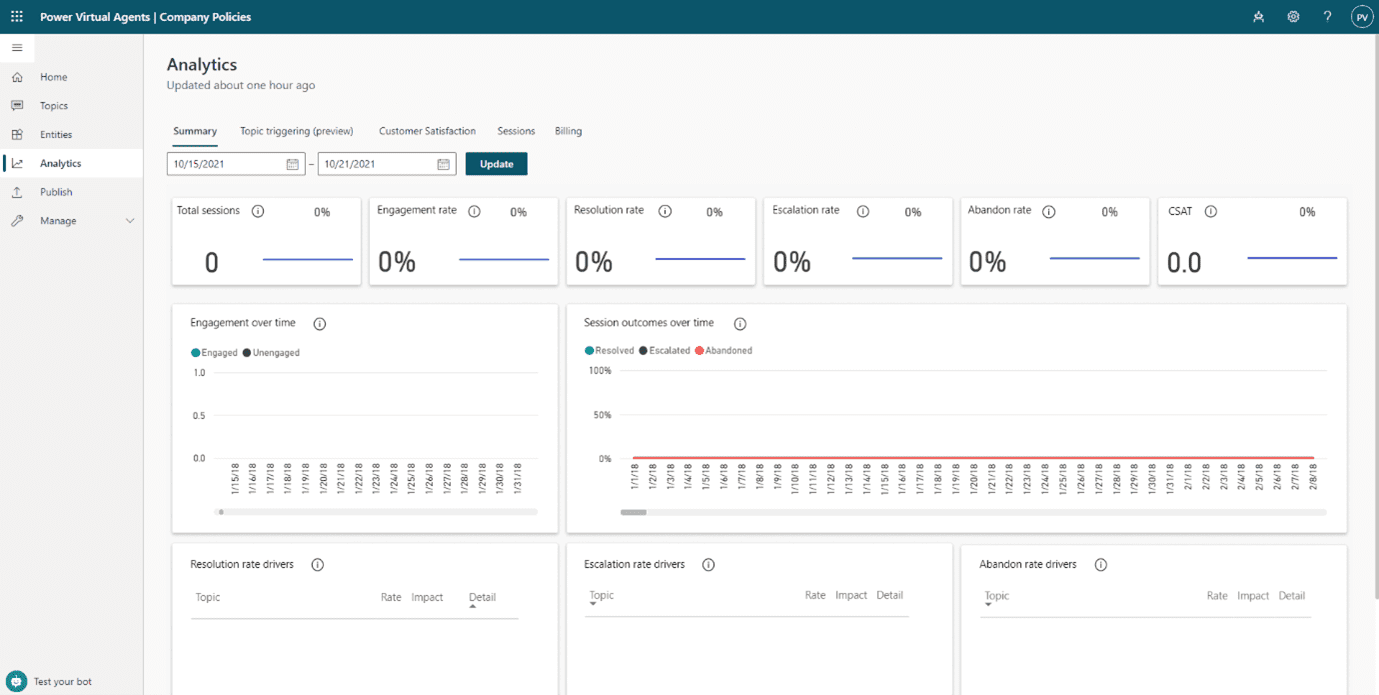Show info for Resolution rate card
1379x695 pixels.
point(665,211)
